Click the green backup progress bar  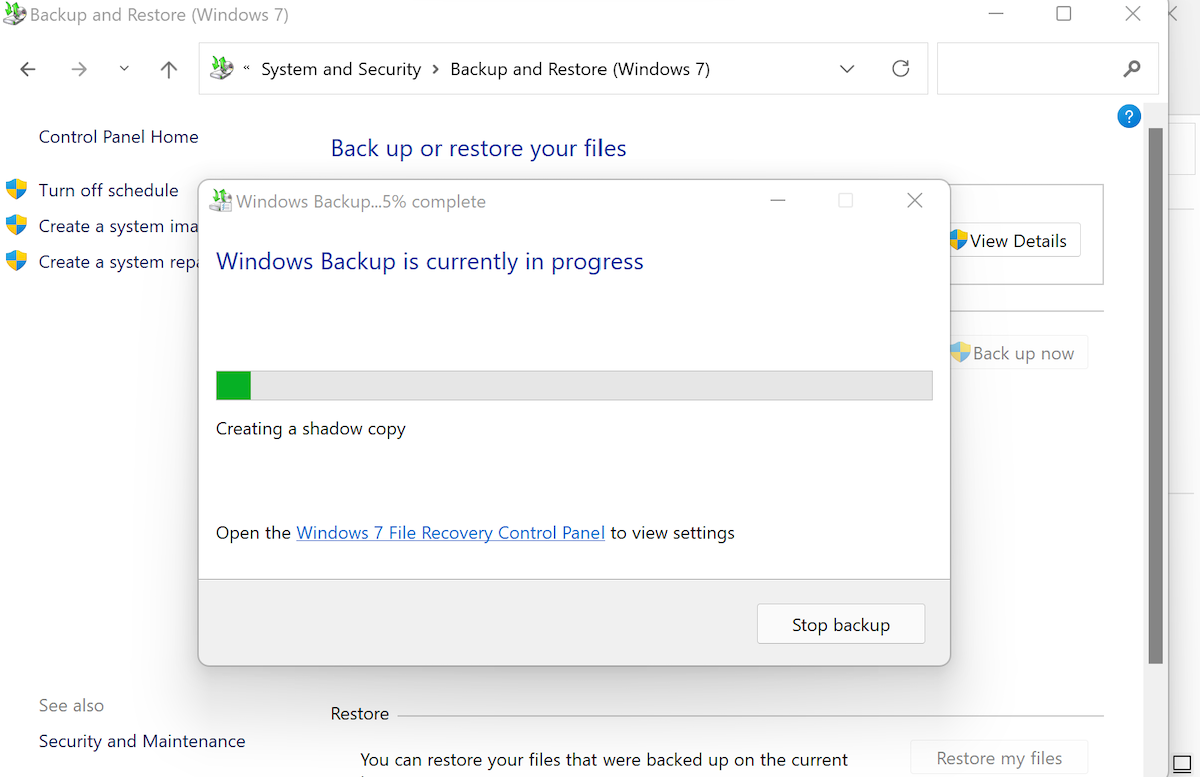[x=233, y=384]
